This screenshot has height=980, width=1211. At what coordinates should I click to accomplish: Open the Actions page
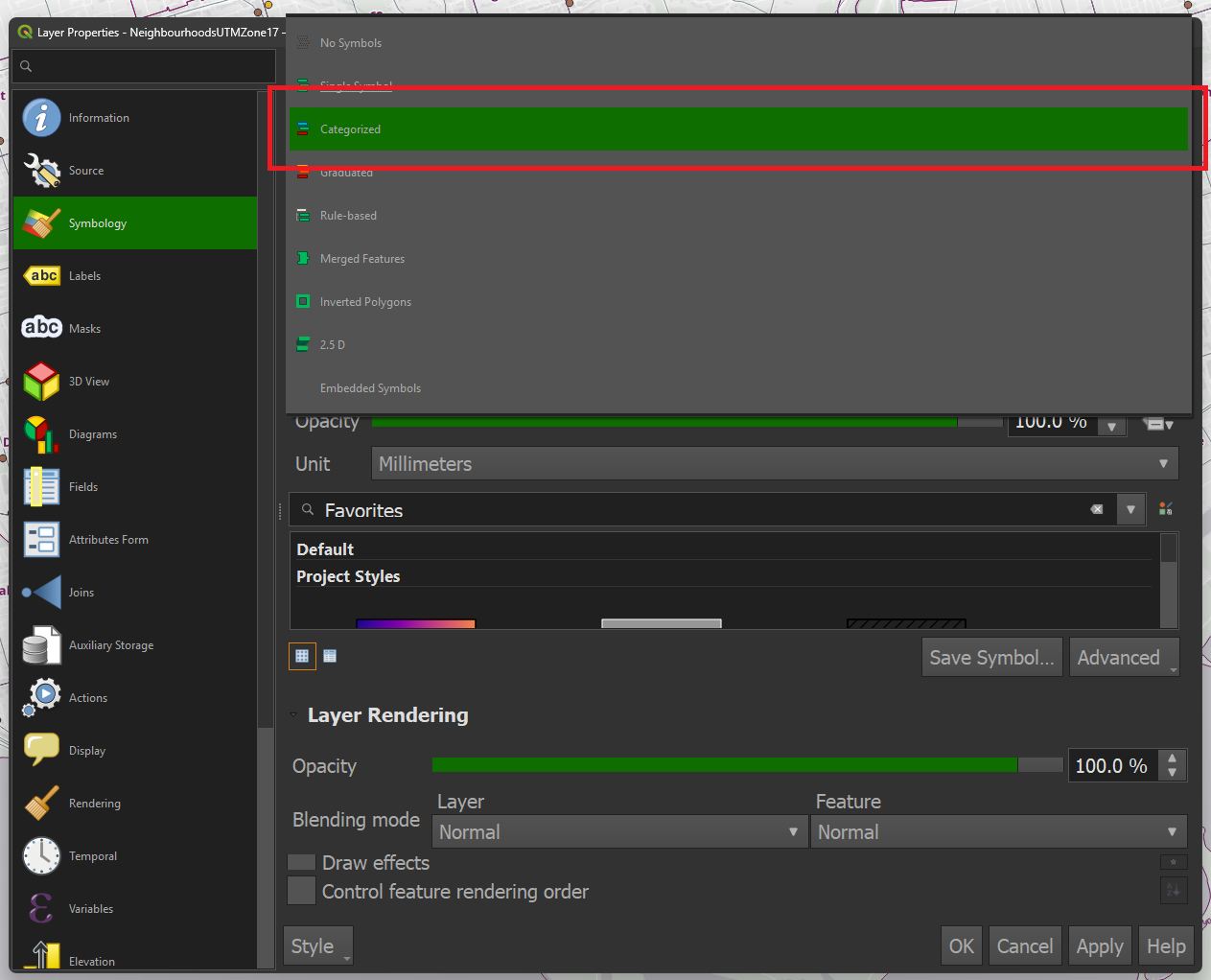[135, 698]
